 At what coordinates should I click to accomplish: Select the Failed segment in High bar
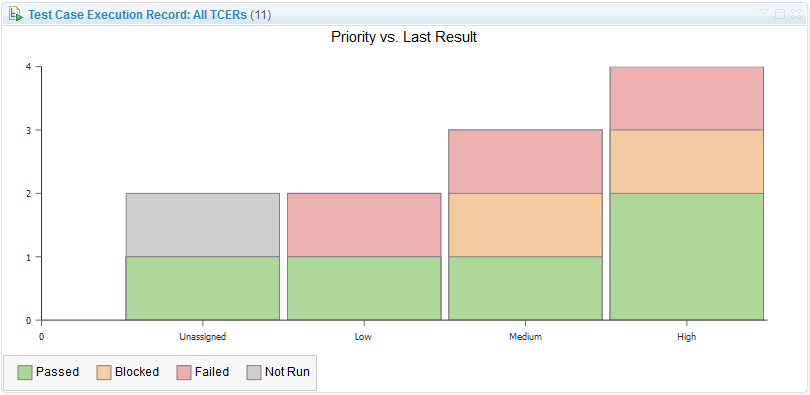(x=687, y=98)
